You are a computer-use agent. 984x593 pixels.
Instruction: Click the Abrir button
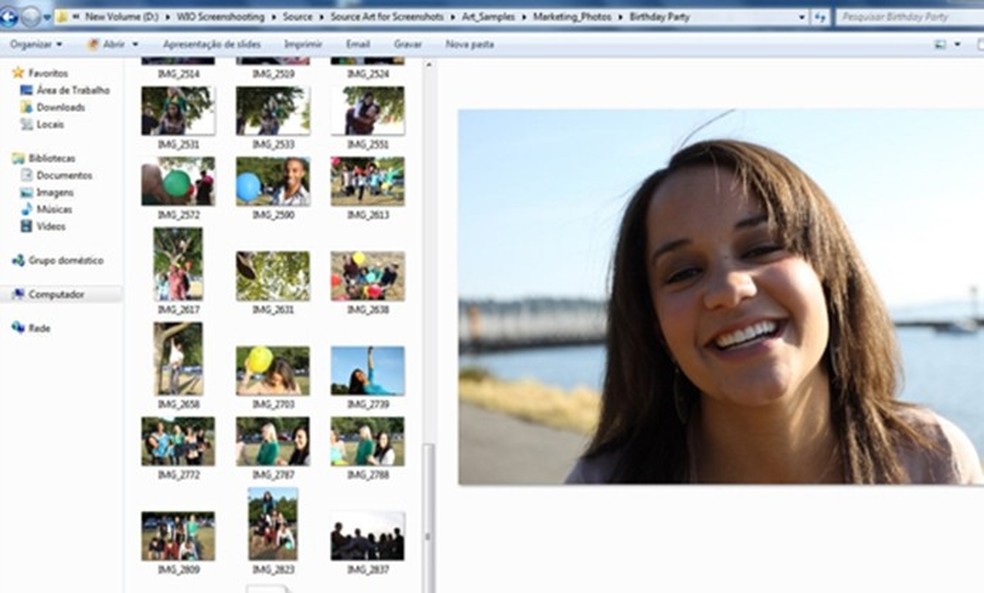[x=106, y=45]
